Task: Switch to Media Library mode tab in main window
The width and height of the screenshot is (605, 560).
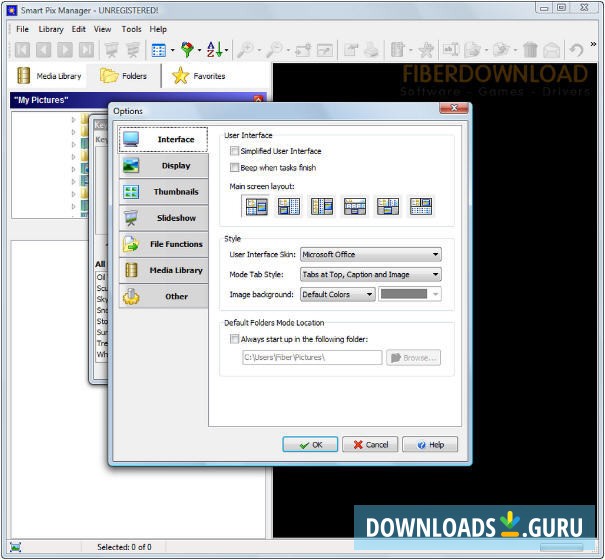Action: [x=49, y=76]
